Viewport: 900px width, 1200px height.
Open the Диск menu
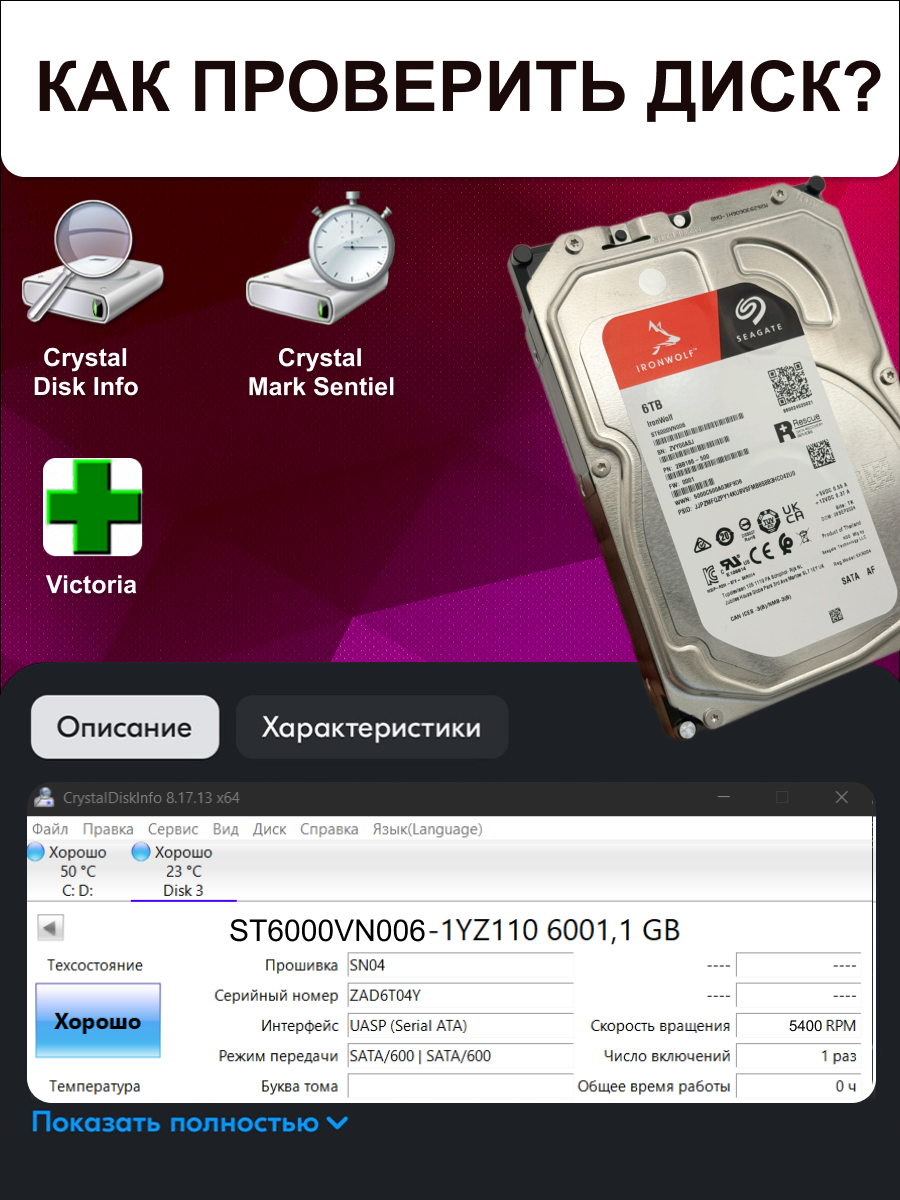pos(269,829)
